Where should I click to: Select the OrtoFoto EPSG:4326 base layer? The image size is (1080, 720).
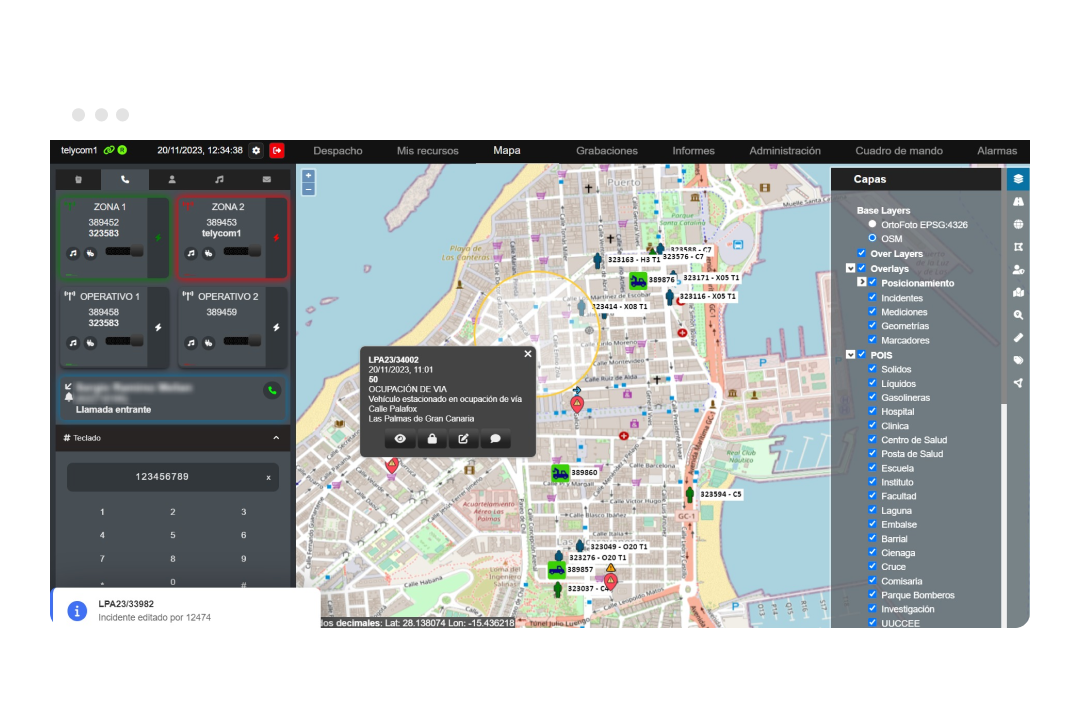point(872,224)
